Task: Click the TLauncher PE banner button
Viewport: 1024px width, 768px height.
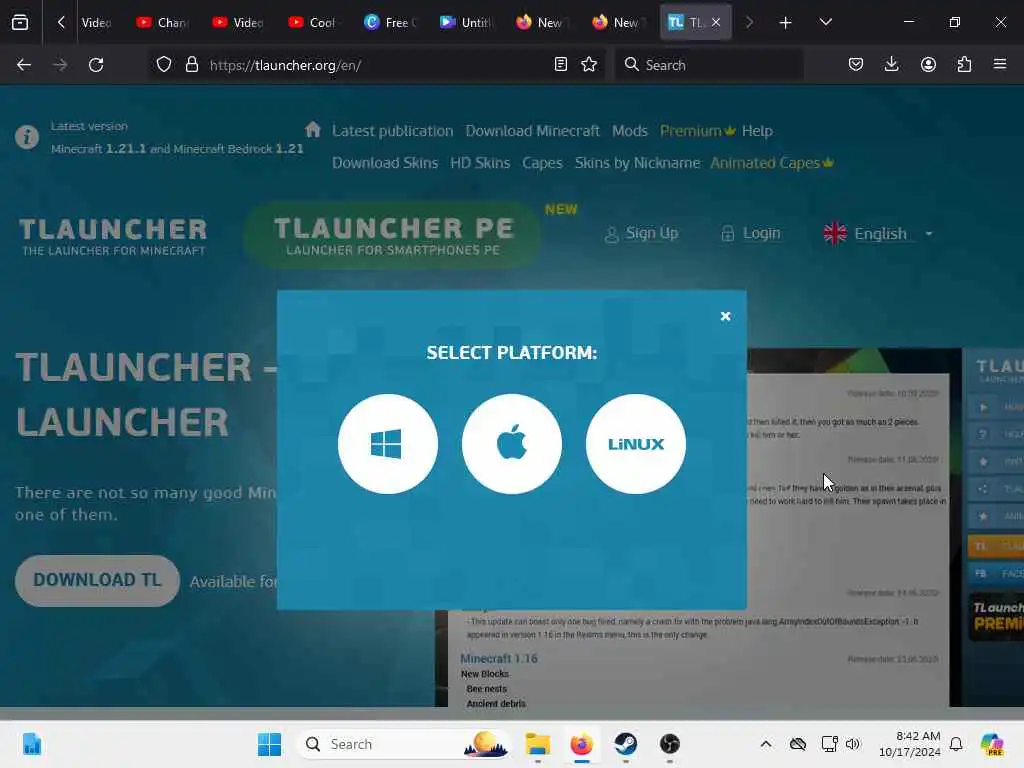Action: (392, 236)
